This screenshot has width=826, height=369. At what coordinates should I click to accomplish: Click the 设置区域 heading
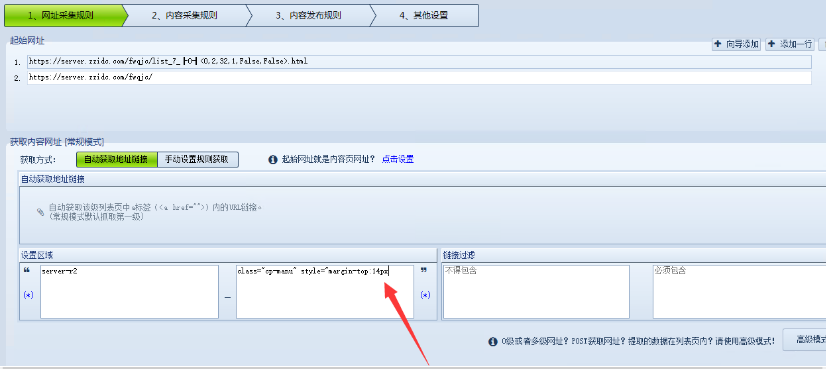(37, 255)
